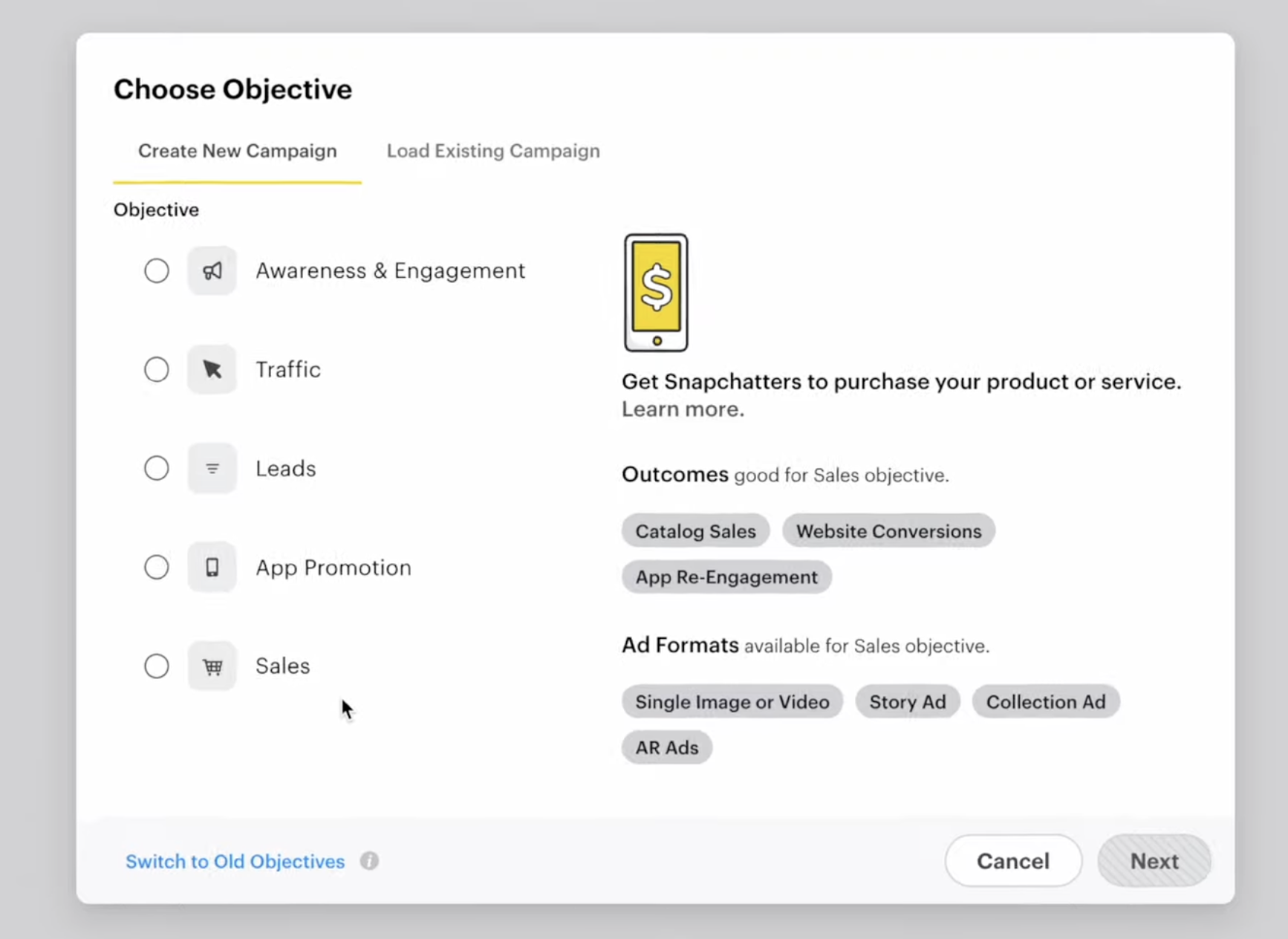Image resolution: width=1288 pixels, height=939 pixels.
Task: Select the Awareness & Engagement radio button
Action: pos(157,271)
